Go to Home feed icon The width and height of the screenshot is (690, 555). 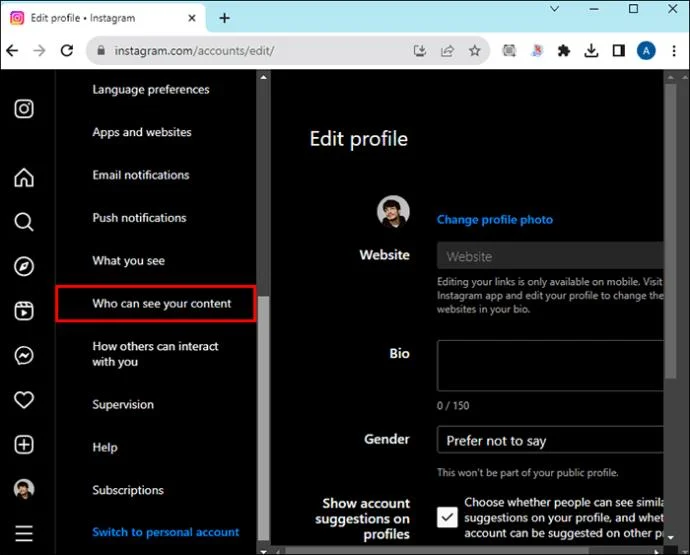(x=24, y=178)
